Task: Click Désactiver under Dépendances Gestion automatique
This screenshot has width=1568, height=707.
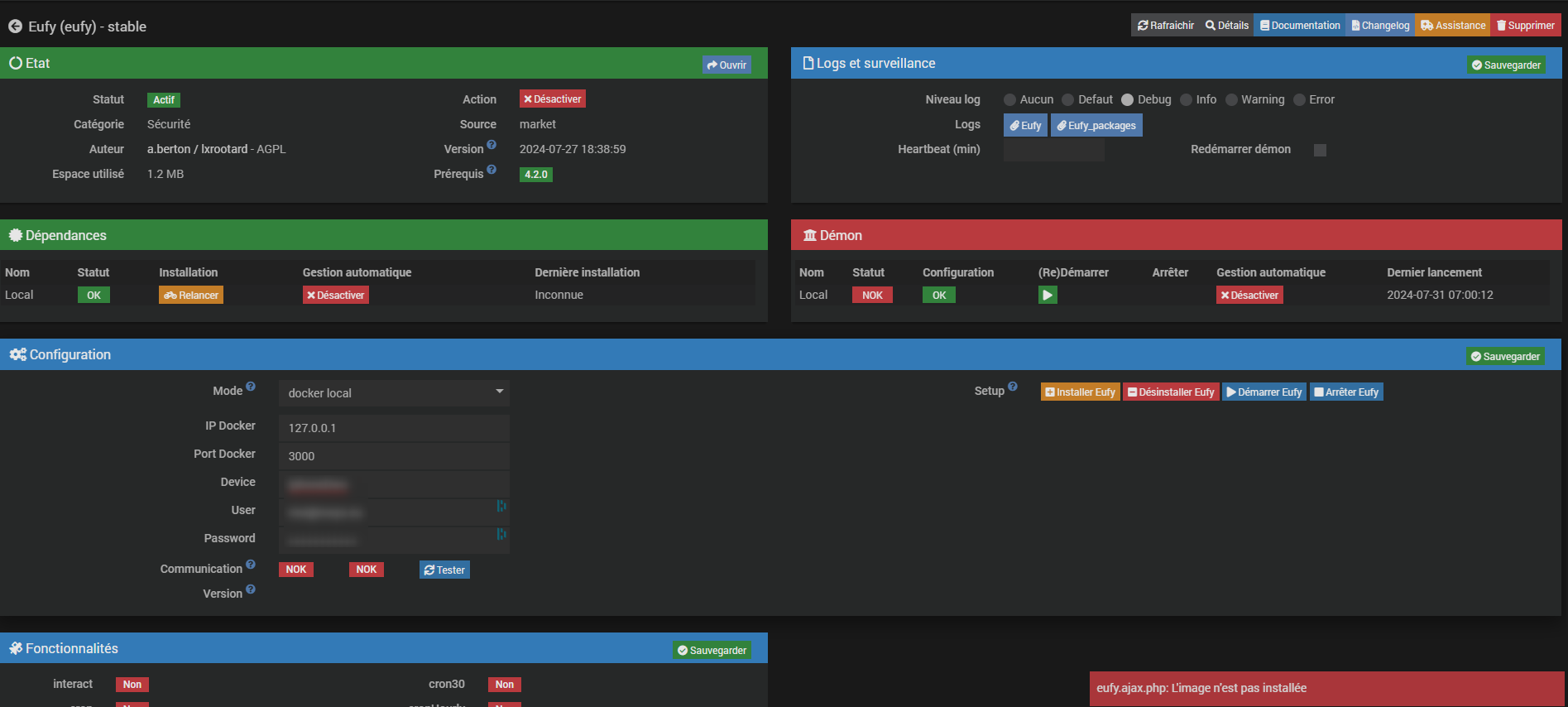Action: (x=335, y=296)
